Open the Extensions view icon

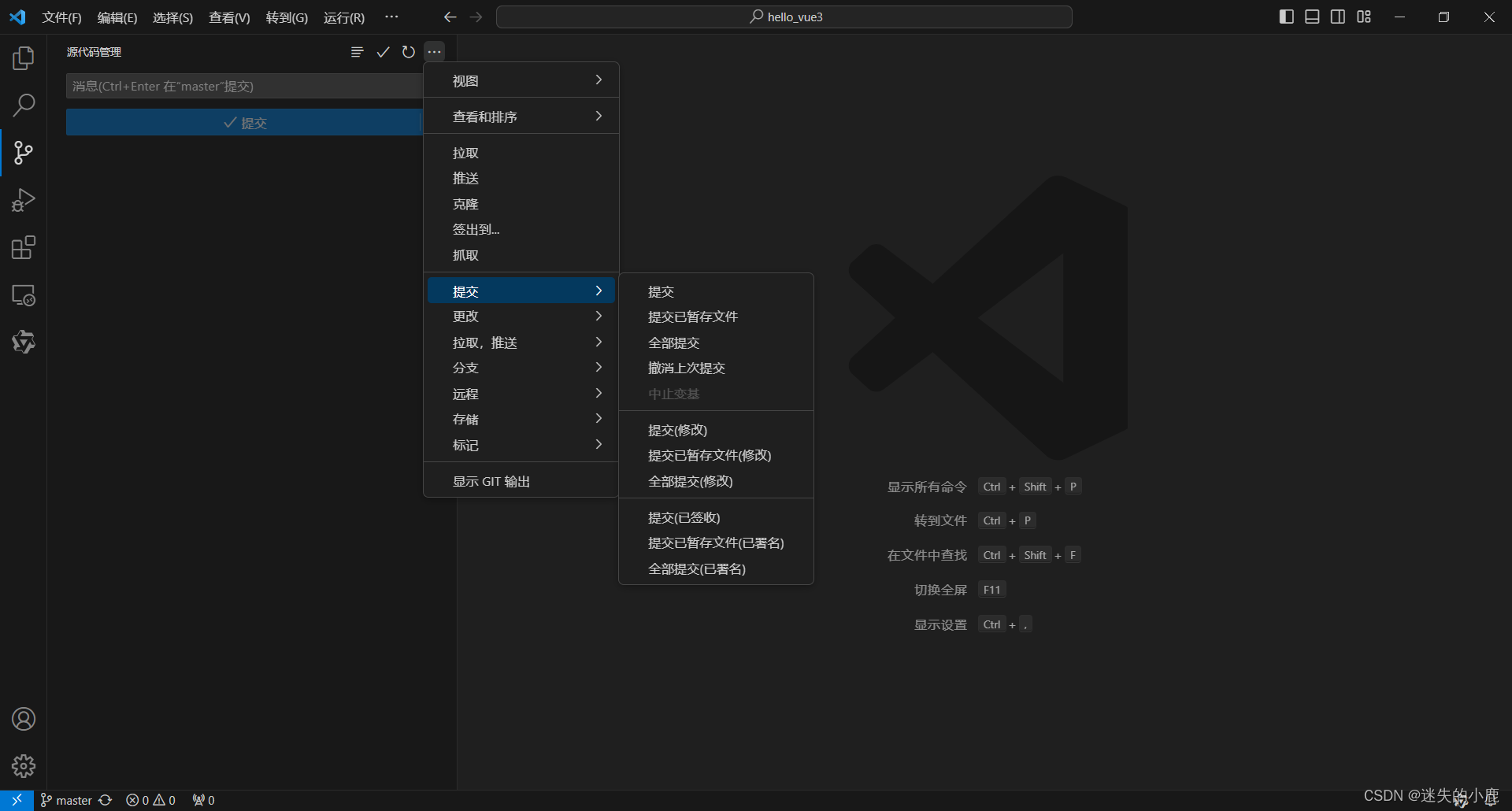pyautogui.click(x=24, y=248)
